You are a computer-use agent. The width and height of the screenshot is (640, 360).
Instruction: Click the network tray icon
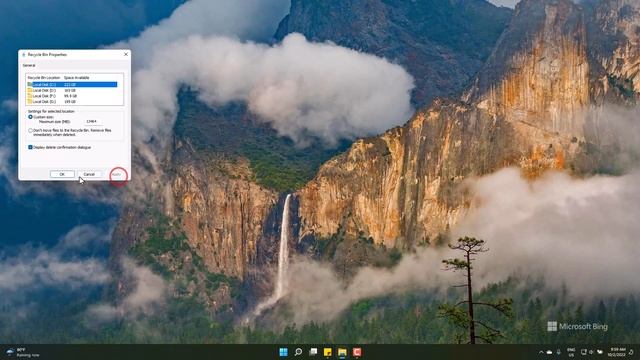584,352
